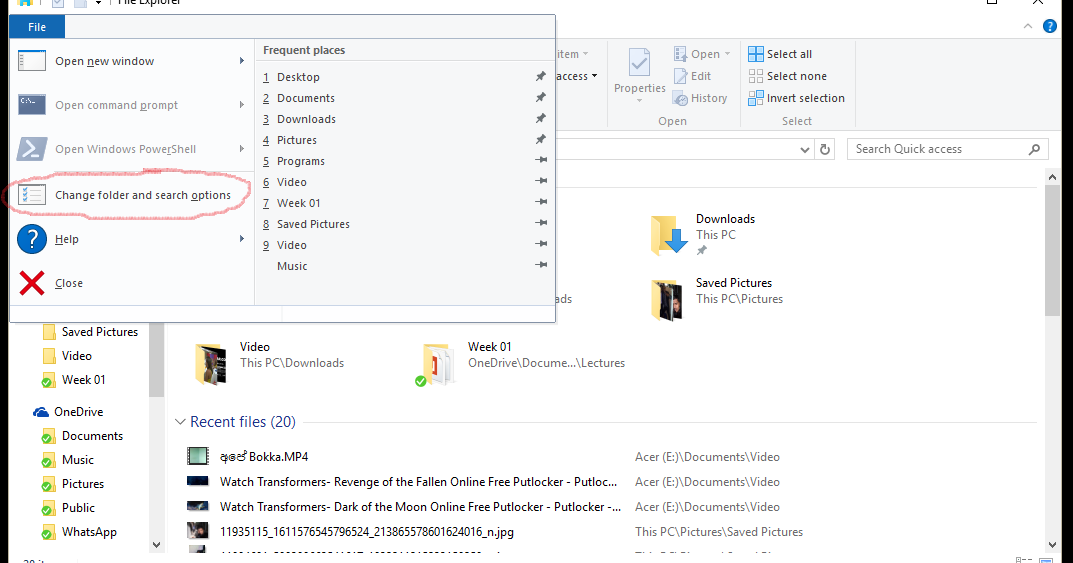
Task: Click the History ribbon button
Action: (x=700, y=98)
